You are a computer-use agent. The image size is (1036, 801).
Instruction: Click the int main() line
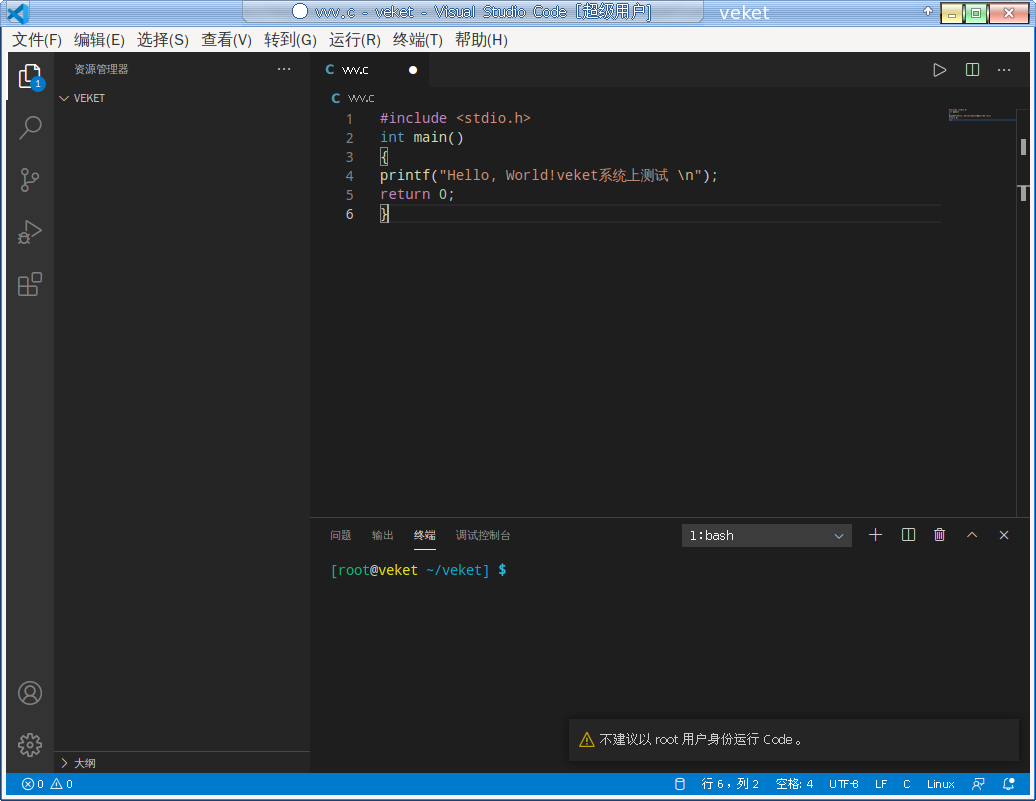pos(422,137)
